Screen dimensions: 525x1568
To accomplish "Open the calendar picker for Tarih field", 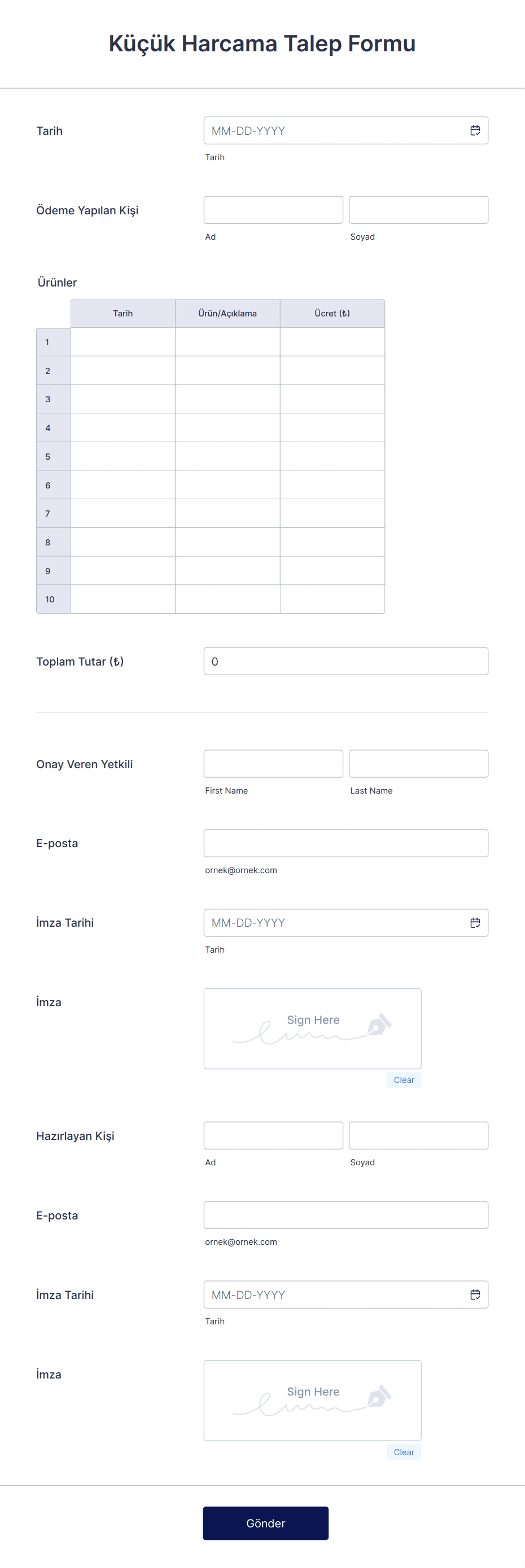I will point(476,130).
